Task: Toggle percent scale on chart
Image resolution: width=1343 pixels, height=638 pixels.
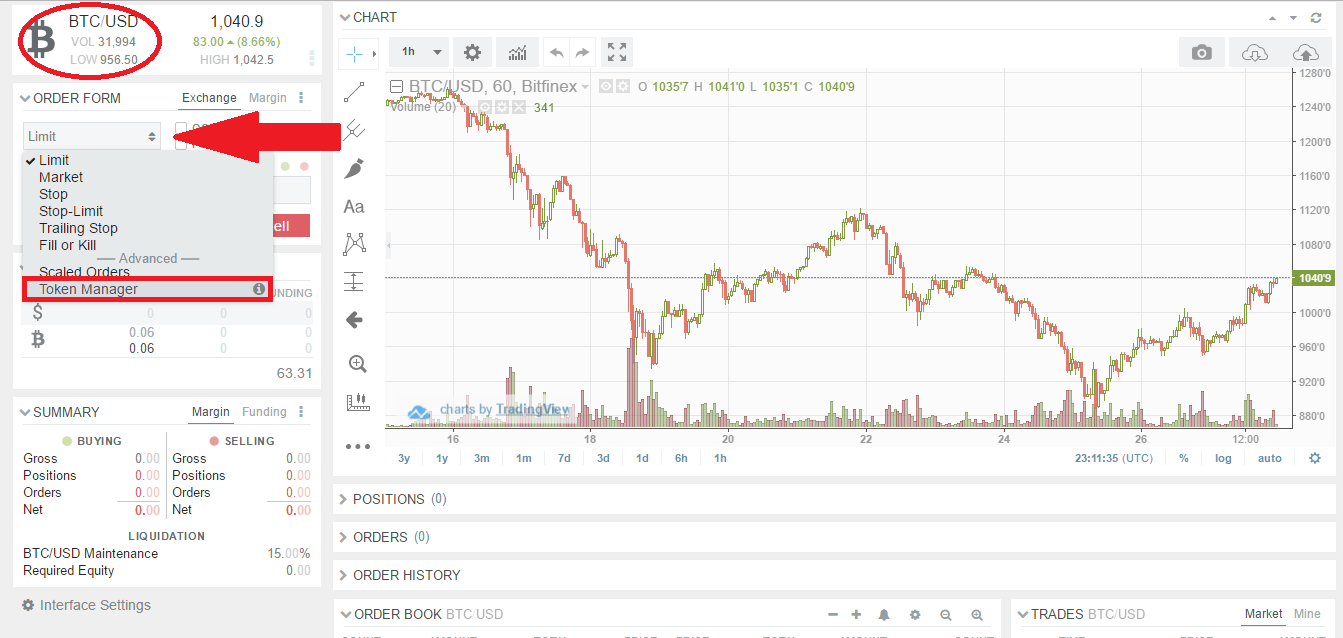Action: (x=1184, y=458)
